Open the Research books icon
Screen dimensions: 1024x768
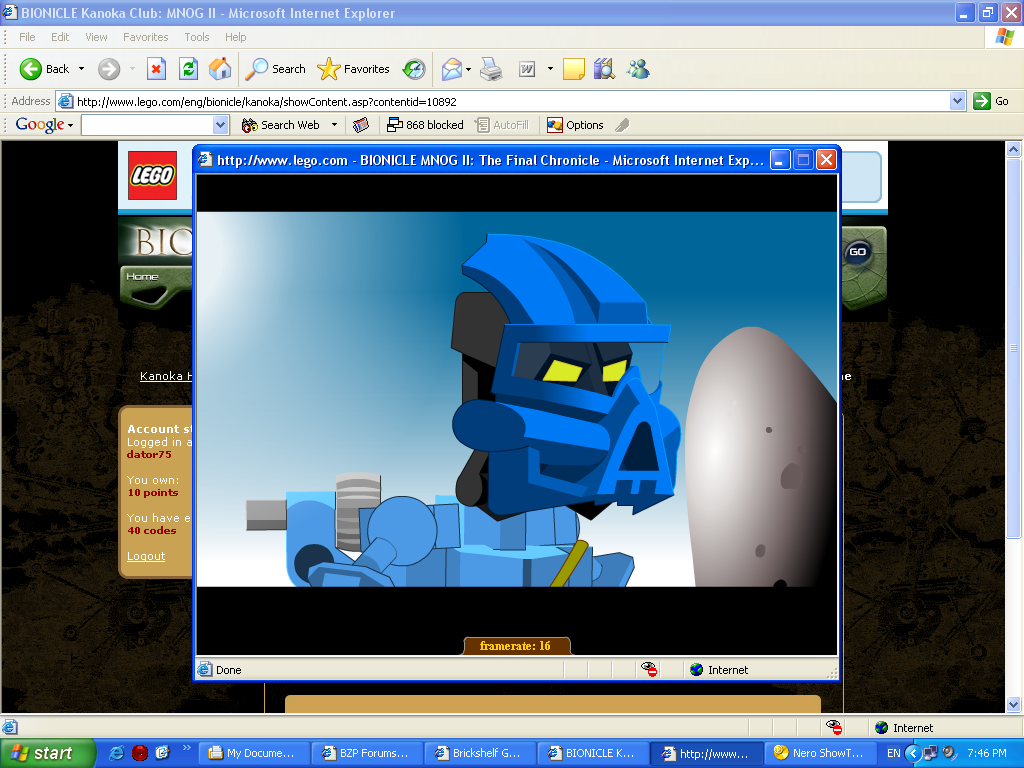coord(604,69)
